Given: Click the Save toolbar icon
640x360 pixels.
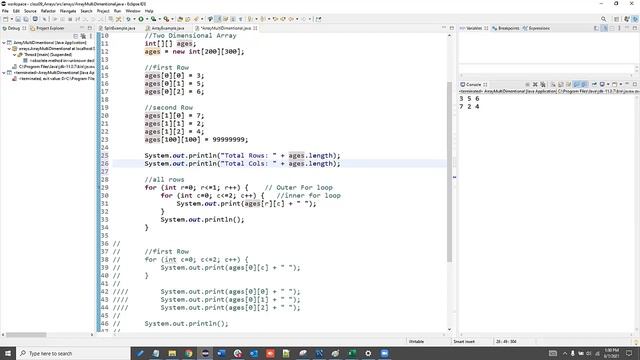Looking at the screenshot, I should 18,19.
